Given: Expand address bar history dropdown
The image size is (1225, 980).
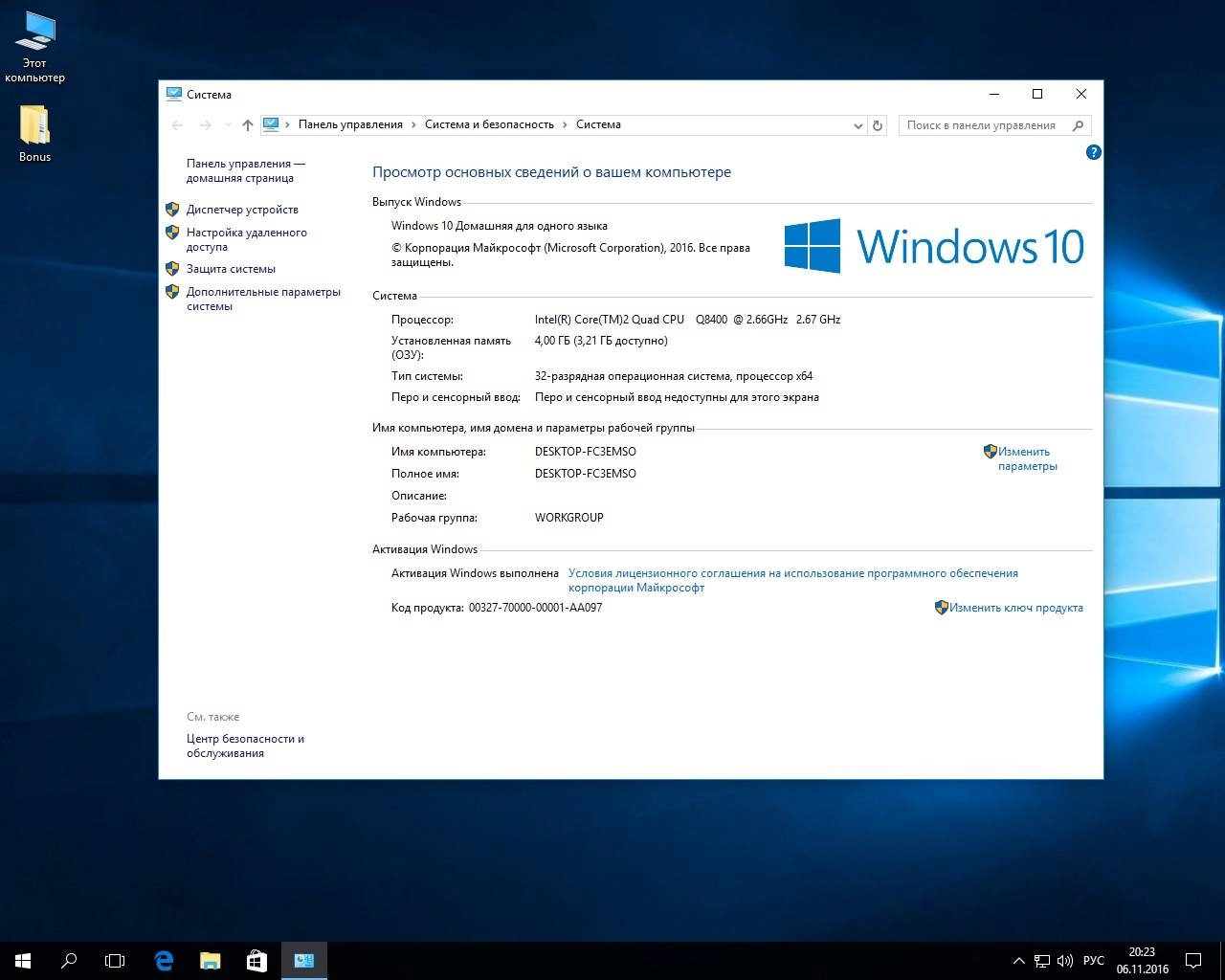Looking at the screenshot, I should 858,124.
